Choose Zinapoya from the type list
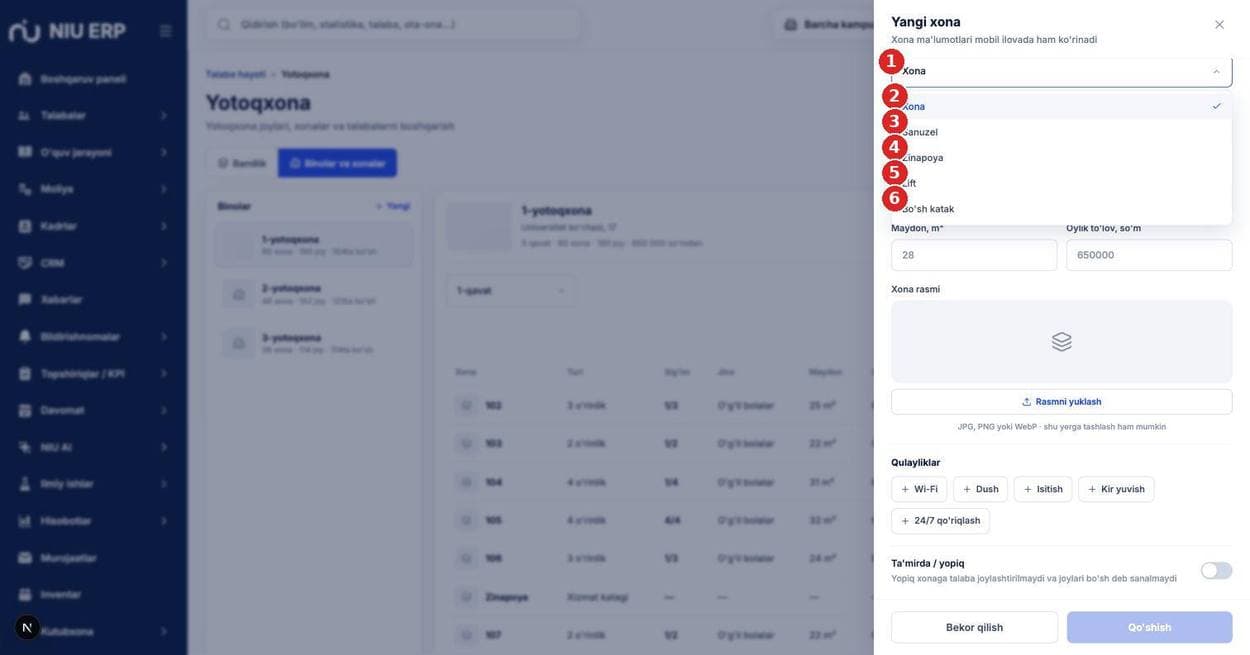This screenshot has height=655, width=1250. (1062, 158)
